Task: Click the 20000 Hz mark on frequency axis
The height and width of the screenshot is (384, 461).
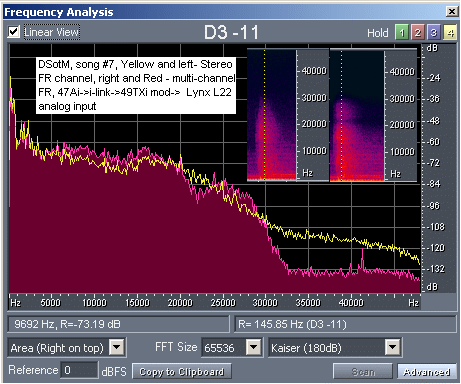Action: pyautogui.click(x=180, y=302)
